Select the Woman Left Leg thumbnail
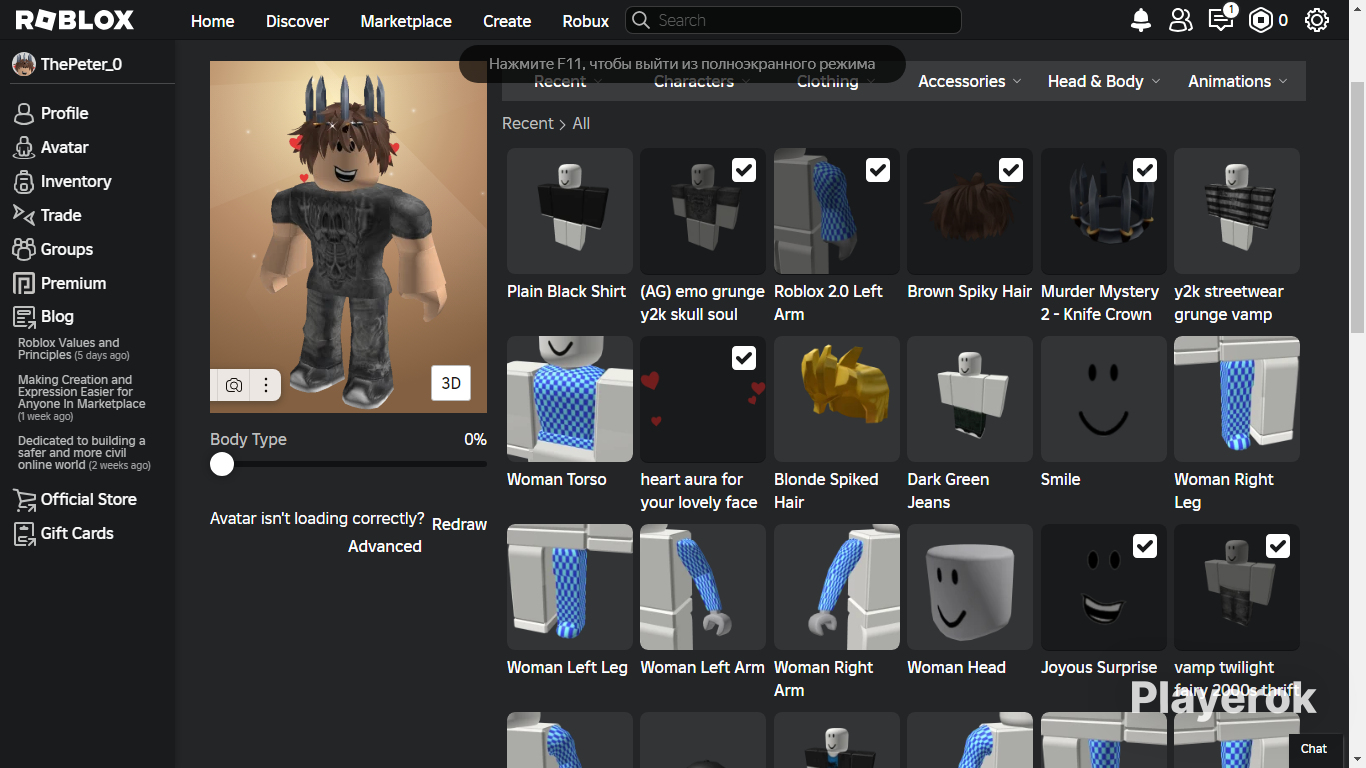The width and height of the screenshot is (1366, 768). 570,587
